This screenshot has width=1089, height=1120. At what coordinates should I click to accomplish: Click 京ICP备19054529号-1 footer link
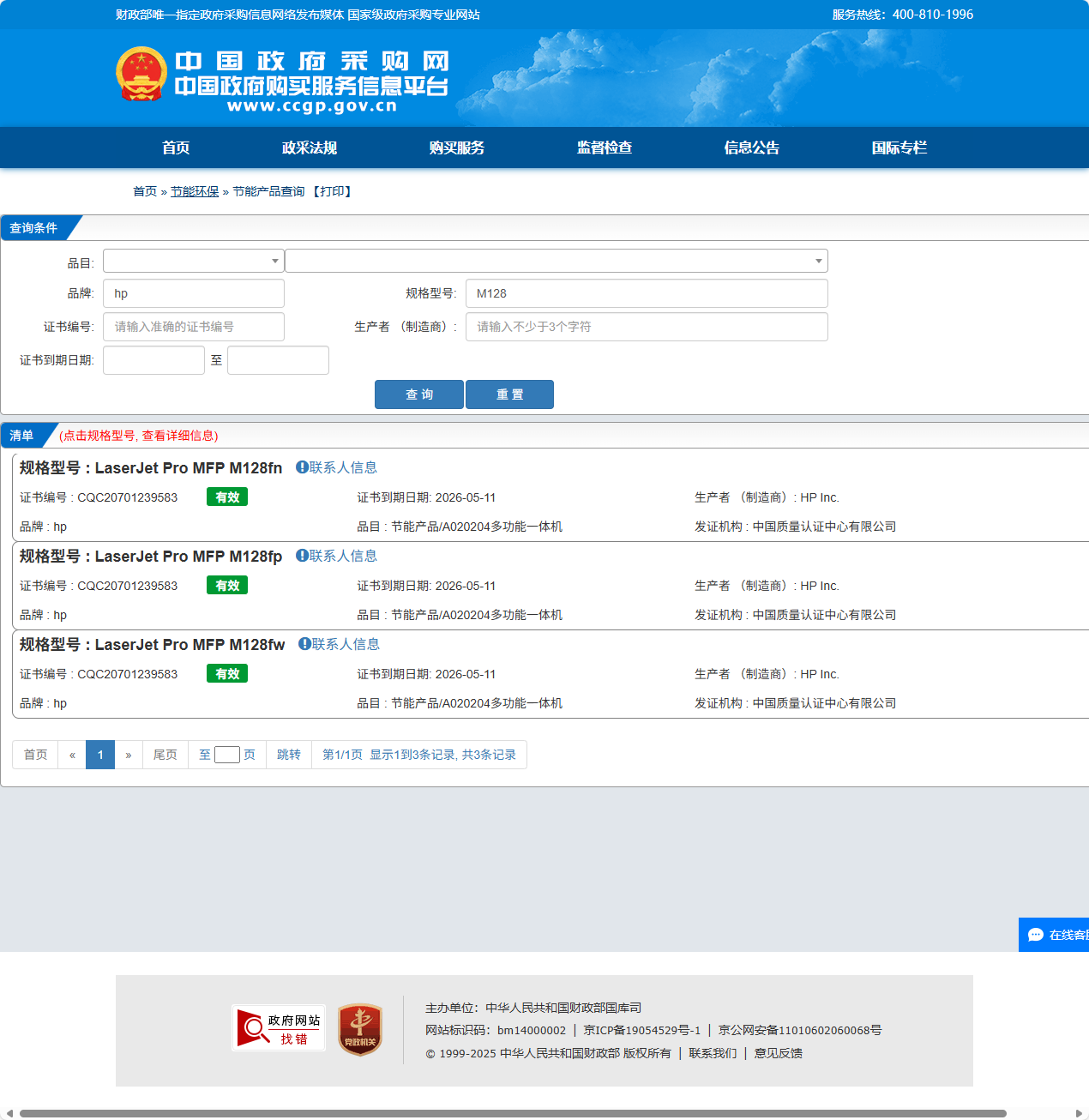642,1030
